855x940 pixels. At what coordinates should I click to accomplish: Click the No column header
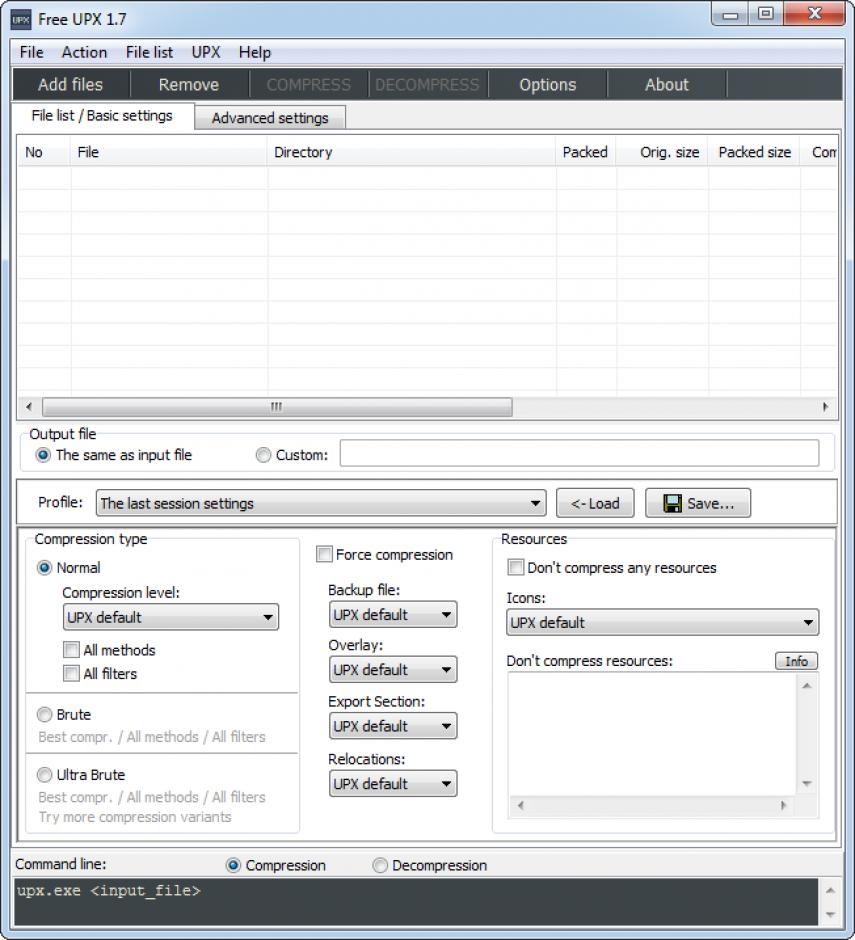43,152
